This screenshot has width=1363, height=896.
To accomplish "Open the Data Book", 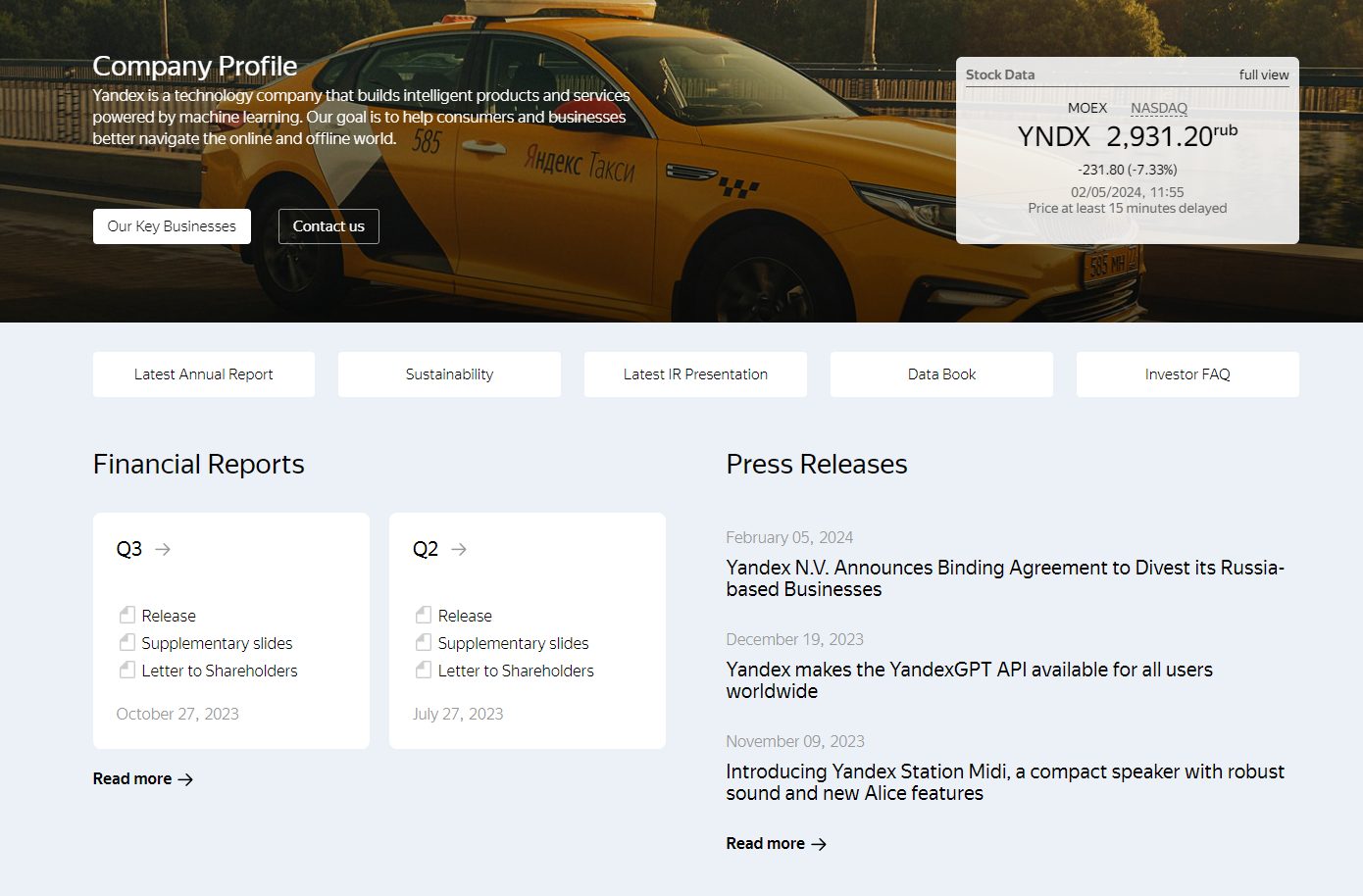I will coord(941,374).
